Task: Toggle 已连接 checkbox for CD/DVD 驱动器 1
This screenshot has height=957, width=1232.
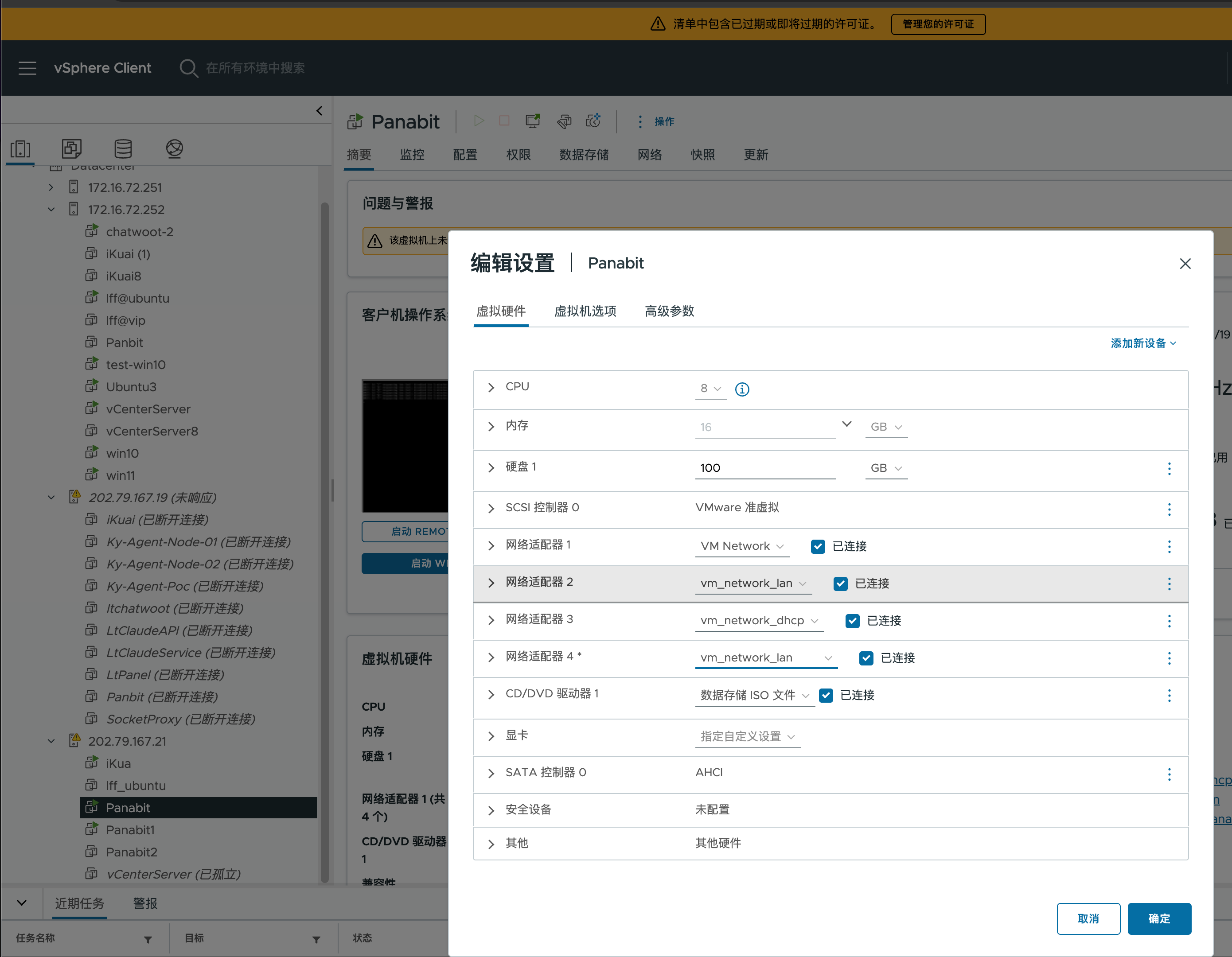Action: pyautogui.click(x=826, y=695)
